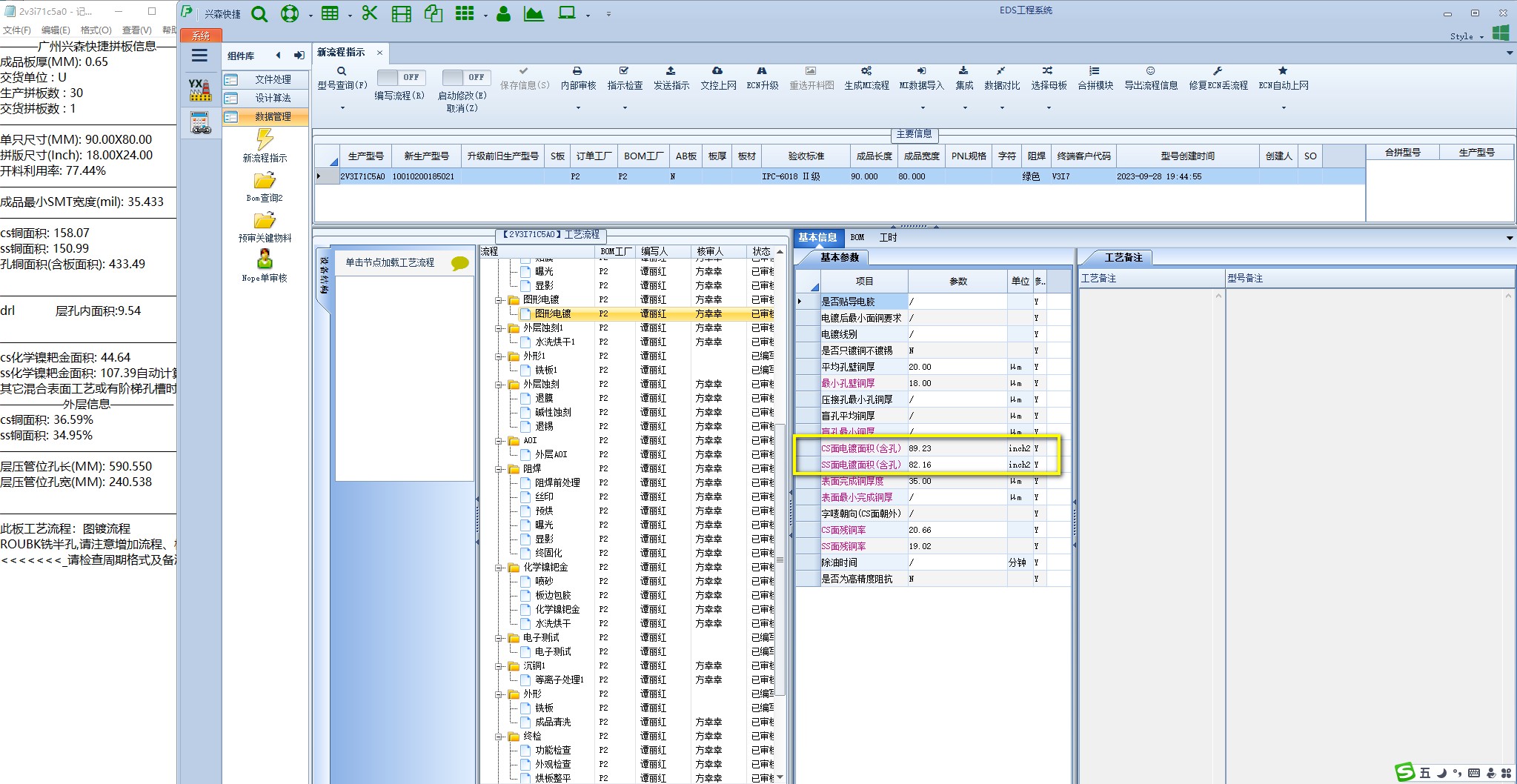Viewport: 1517px width, 784px height.
Task: Select the 基本信息 tab
Action: pos(817,237)
